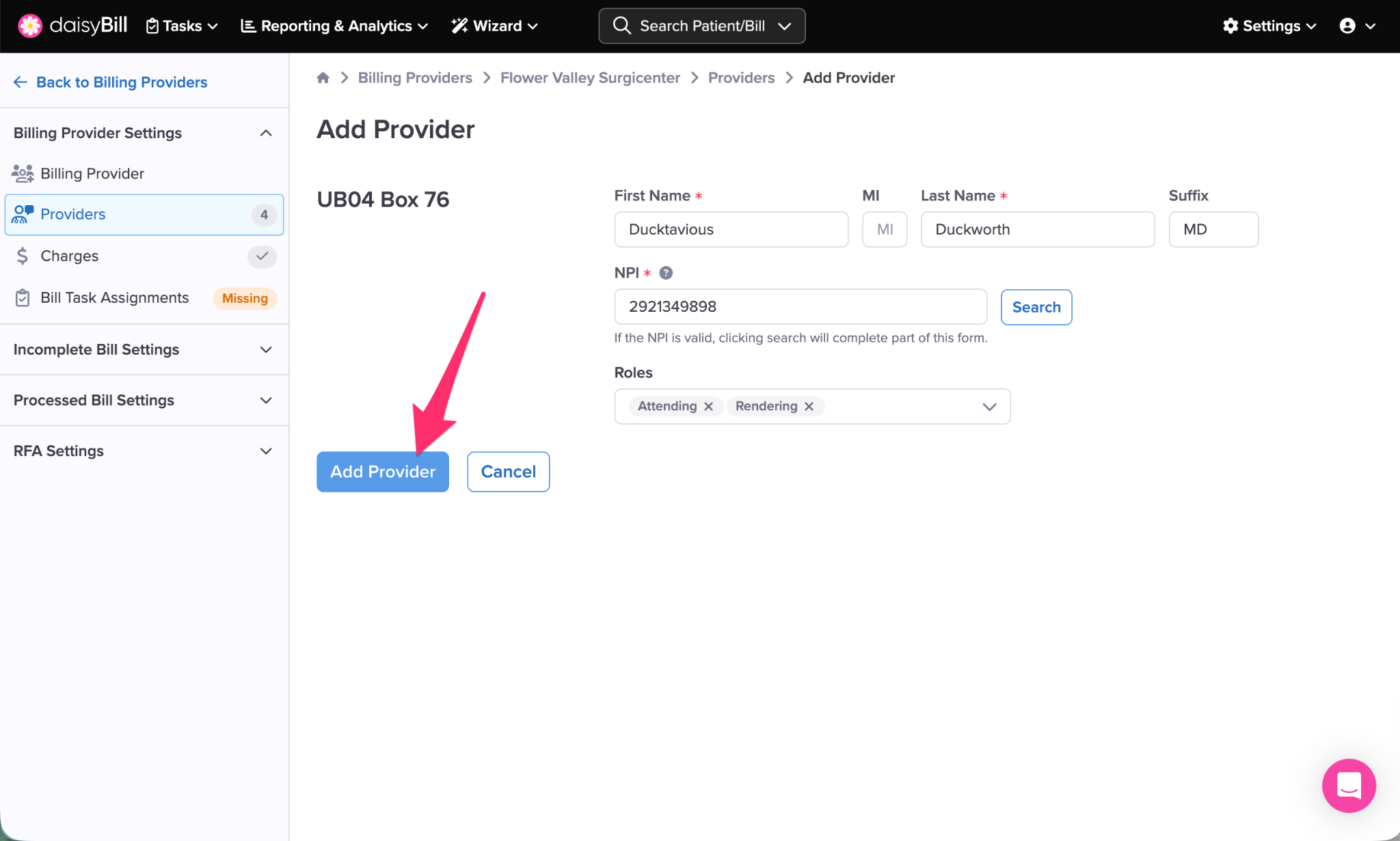Click the NPI Search button
Image resolution: width=1400 pixels, height=841 pixels.
tap(1036, 308)
